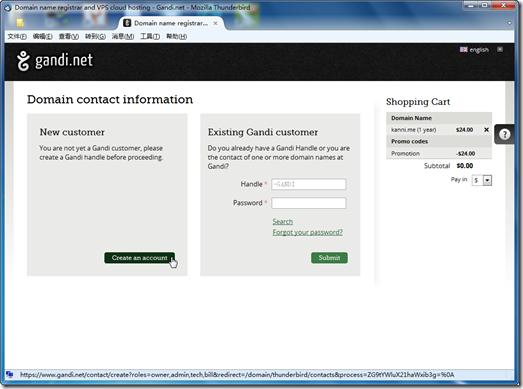Click the English language flag icon

pos(463,50)
